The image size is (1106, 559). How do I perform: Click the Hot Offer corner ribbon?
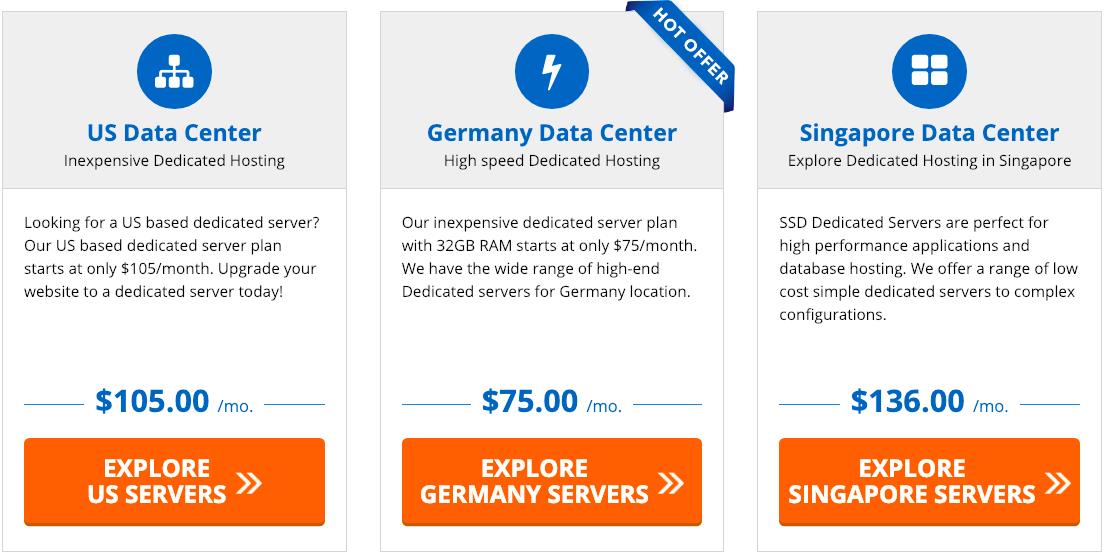[683, 52]
